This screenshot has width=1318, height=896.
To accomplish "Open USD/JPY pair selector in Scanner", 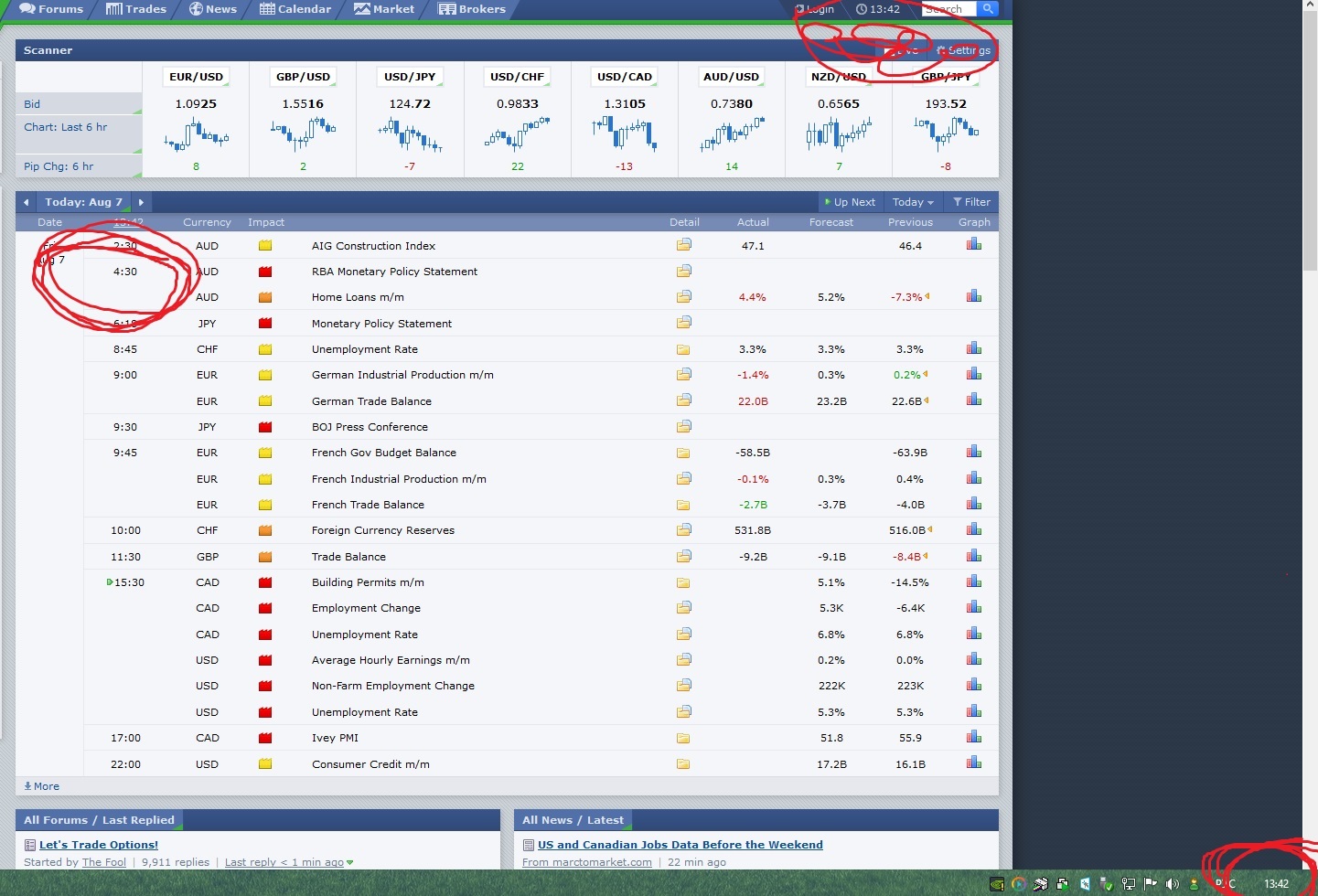I will pos(410,77).
